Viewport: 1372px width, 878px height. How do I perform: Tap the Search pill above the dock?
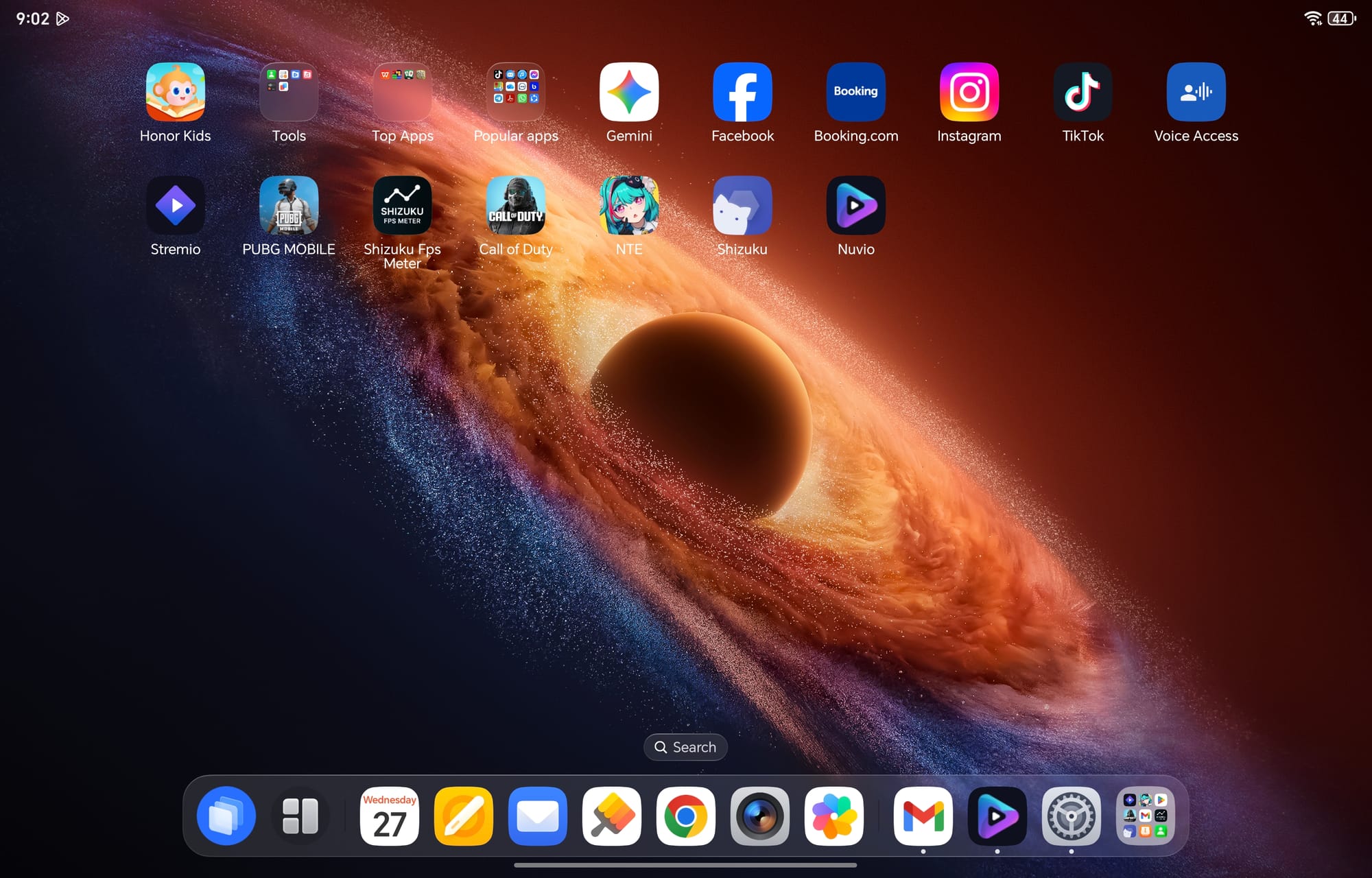685,747
